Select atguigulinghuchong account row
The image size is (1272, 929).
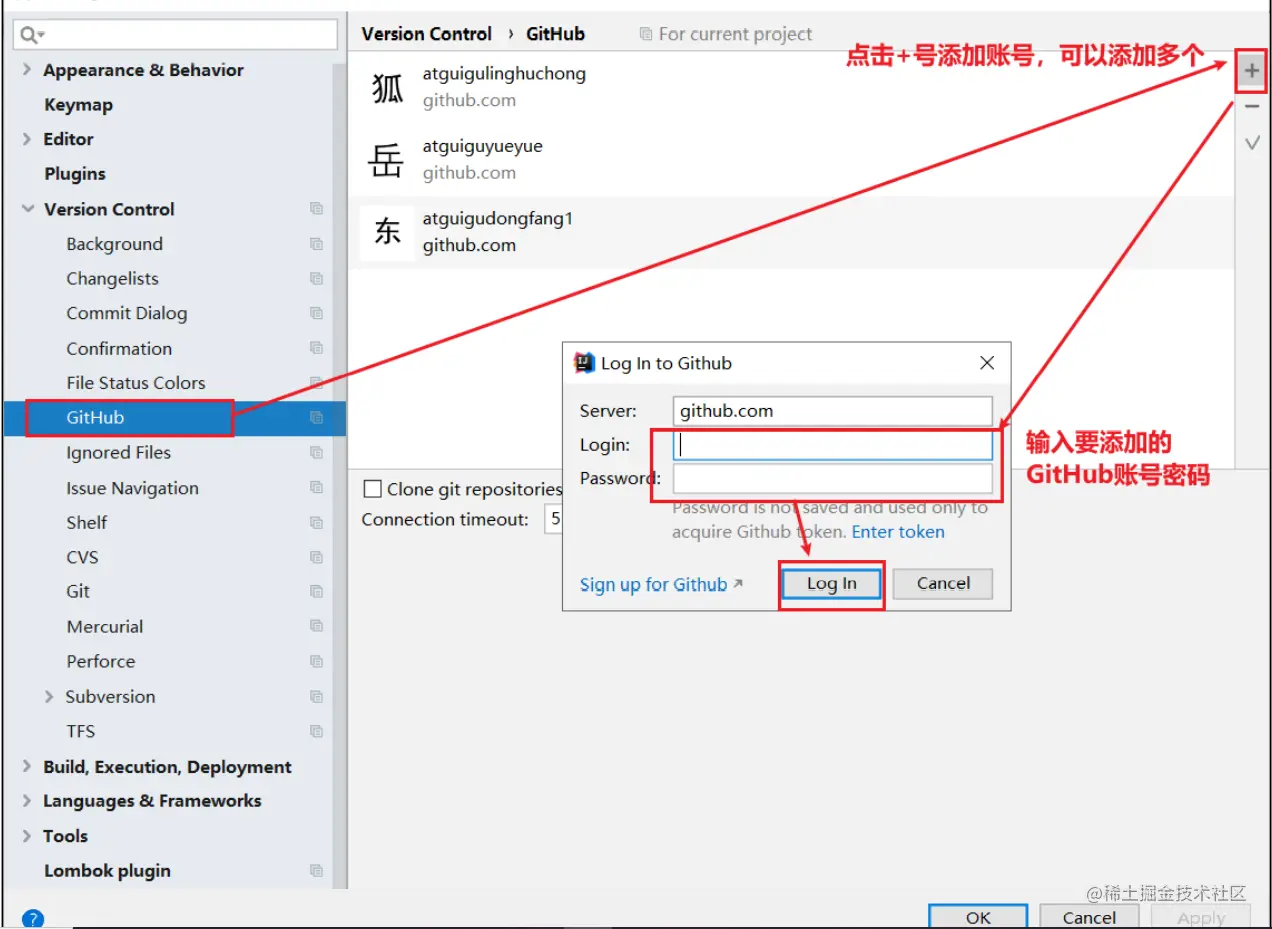(791, 88)
